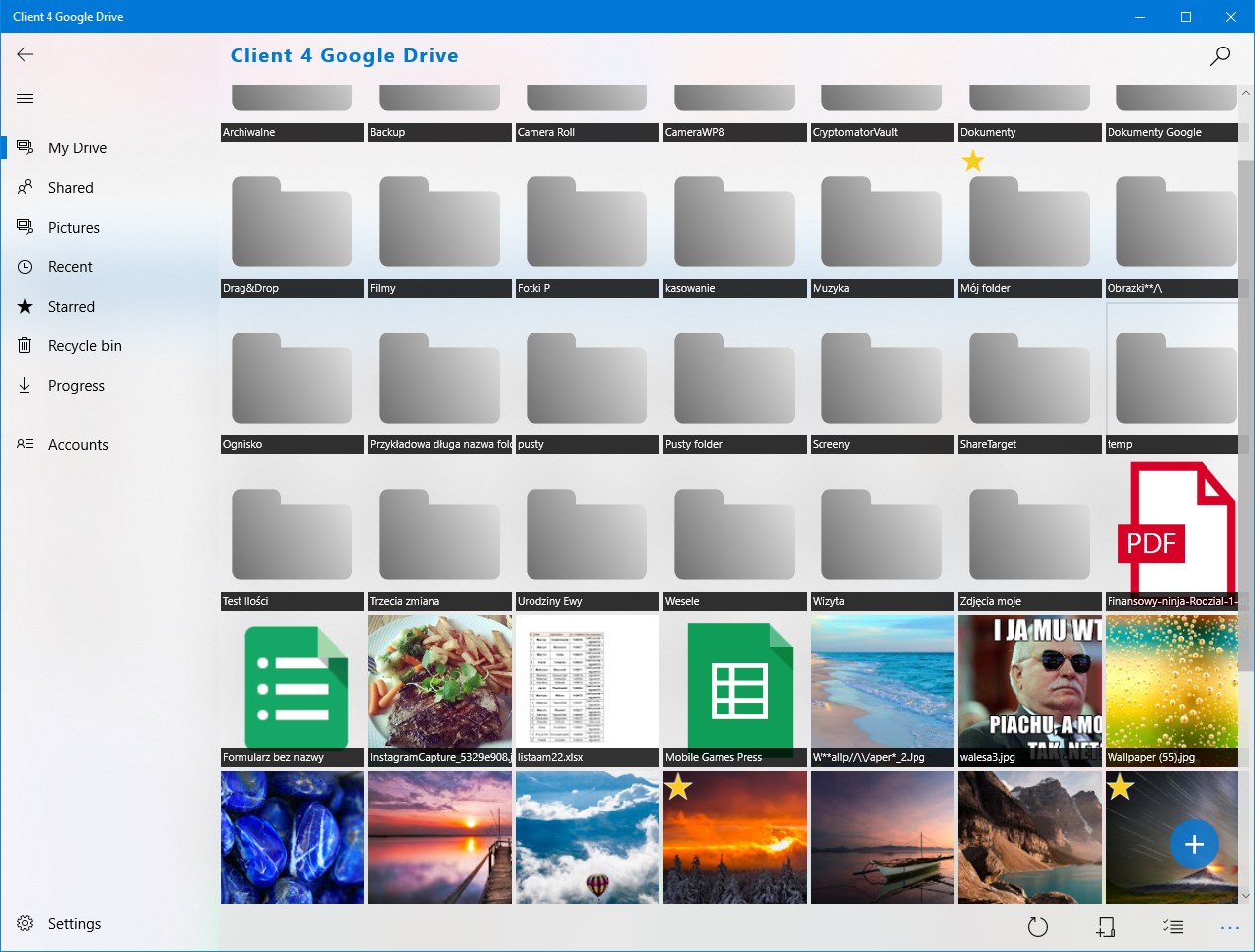This screenshot has width=1255, height=952.
Task: Click the refresh icon in bottom bar
Action: [x=1037, y=927]
